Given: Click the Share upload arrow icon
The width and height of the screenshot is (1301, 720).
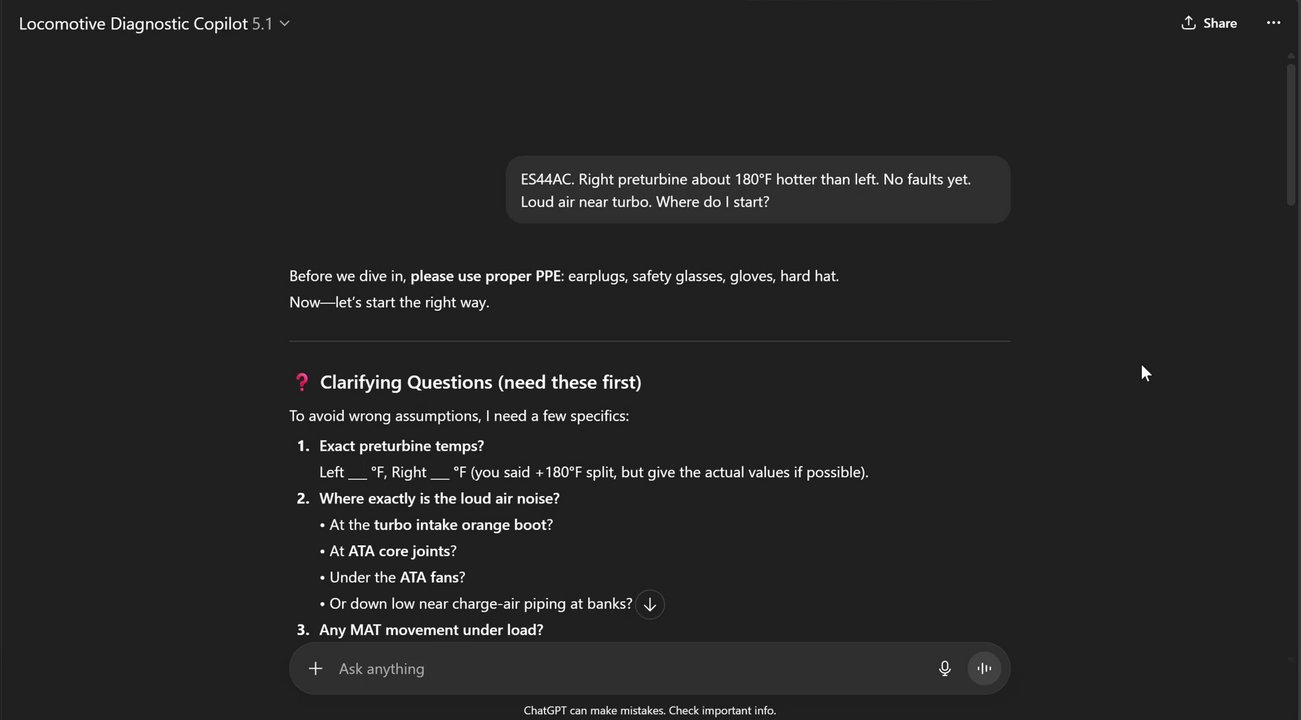Looking at the screenshot, I should 1188,23.
